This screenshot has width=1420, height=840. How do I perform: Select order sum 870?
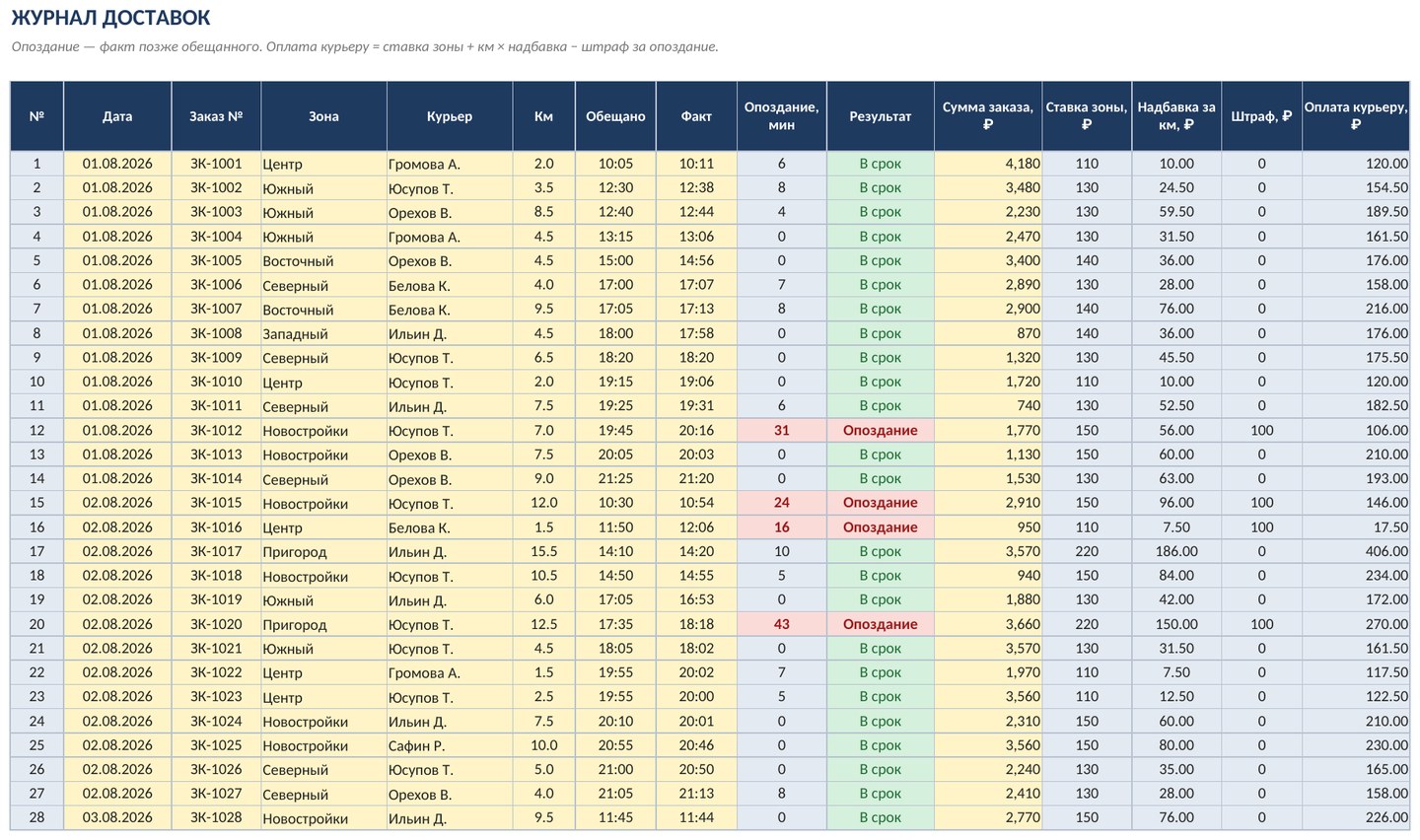tap(988, 333)
